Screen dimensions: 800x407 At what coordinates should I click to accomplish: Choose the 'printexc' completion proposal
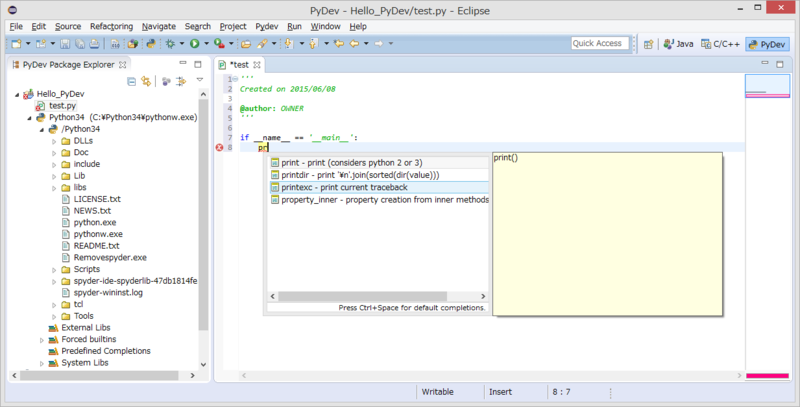click(x=378, y=187)
